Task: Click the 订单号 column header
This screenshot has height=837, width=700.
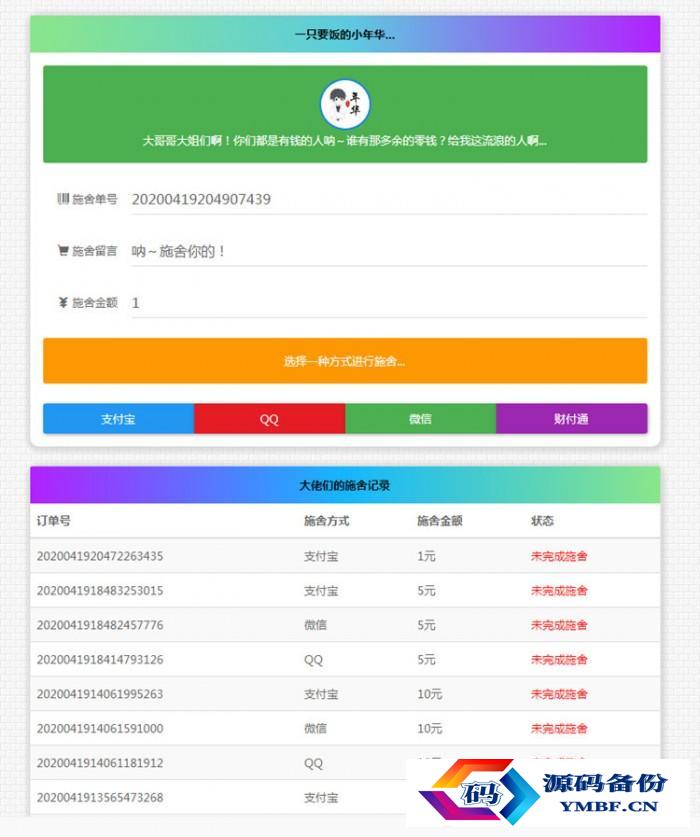Action: coord(53,521)
